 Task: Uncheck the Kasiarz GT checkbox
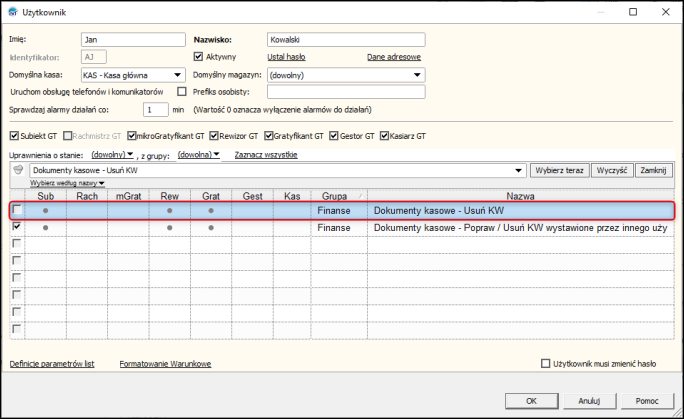tap(384, 136)
